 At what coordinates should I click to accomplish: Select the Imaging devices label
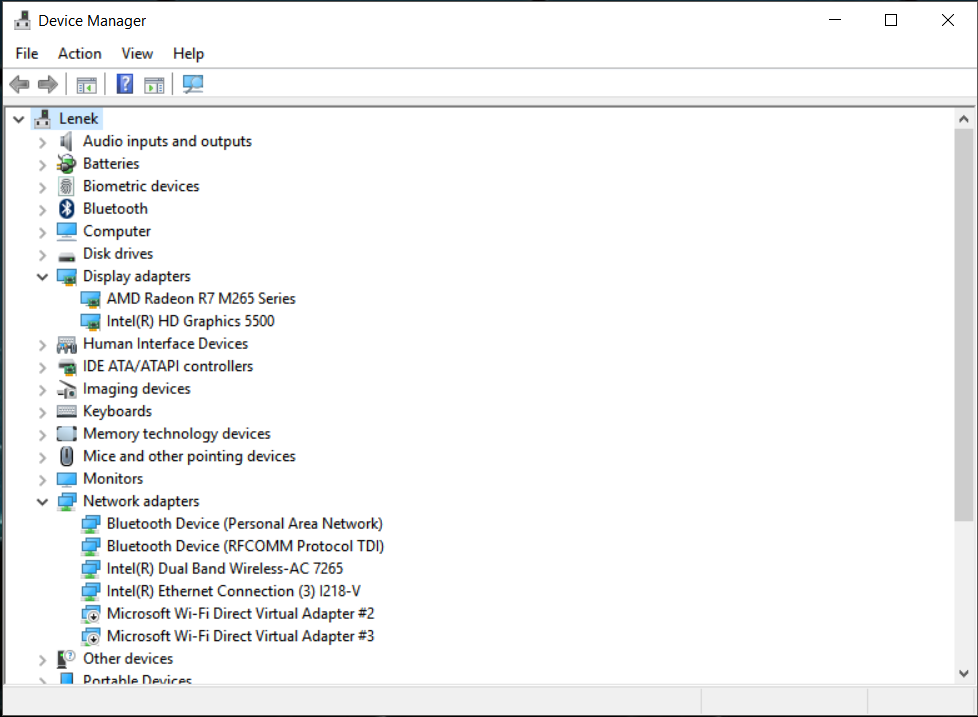(x=137, y=388)
